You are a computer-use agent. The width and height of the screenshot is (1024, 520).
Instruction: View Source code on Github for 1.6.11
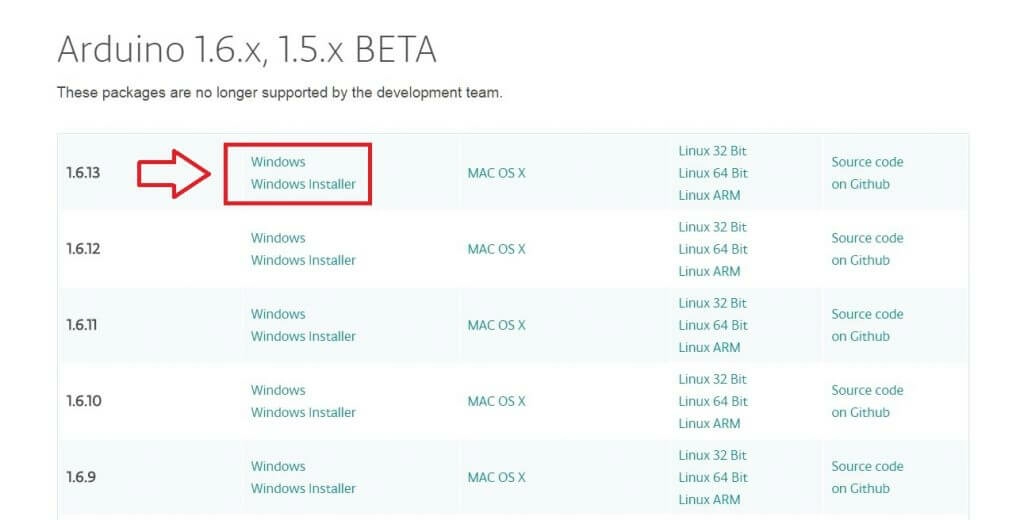click(866, 325)
